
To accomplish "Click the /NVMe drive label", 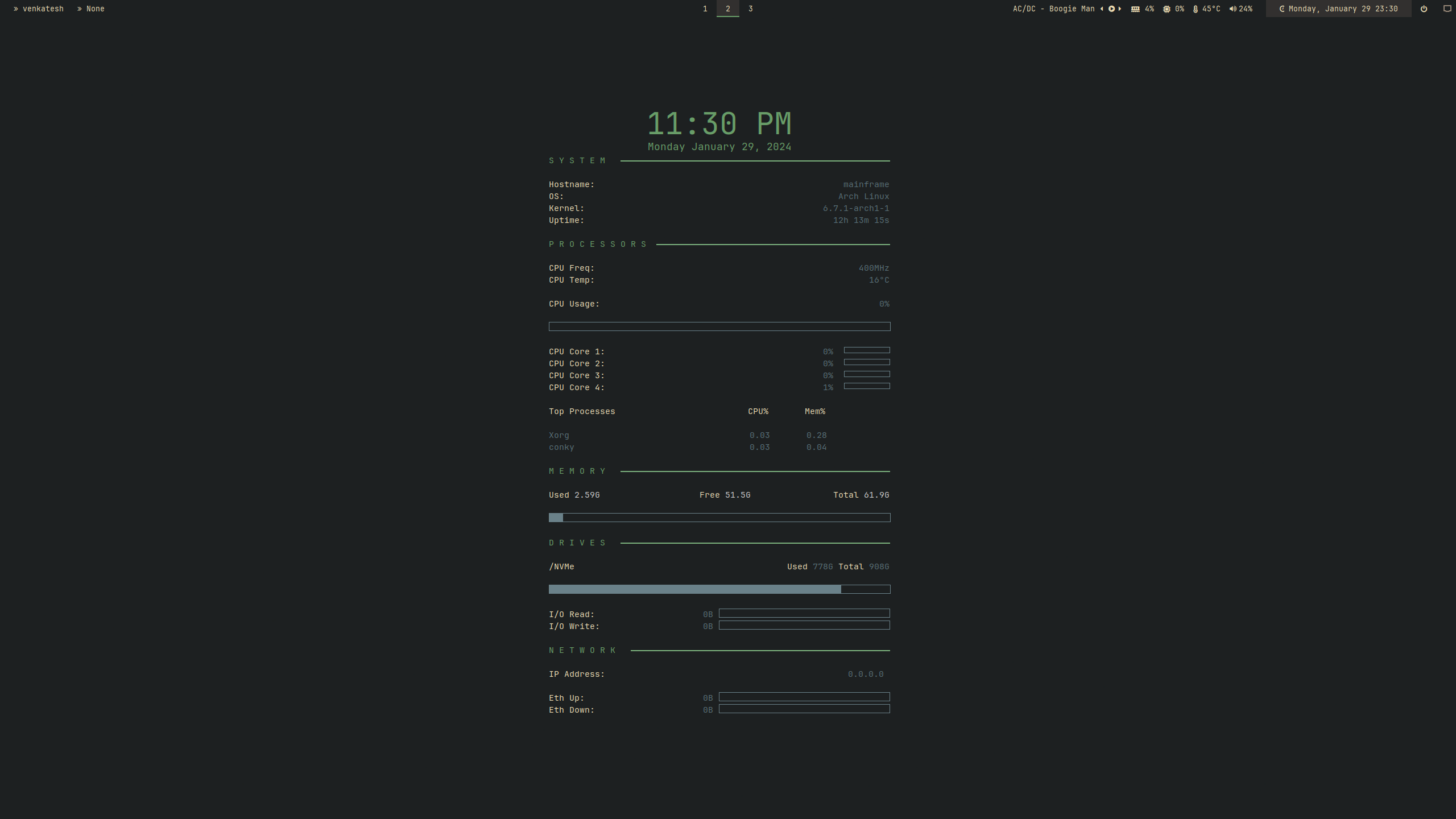I will tap(561, 566).
